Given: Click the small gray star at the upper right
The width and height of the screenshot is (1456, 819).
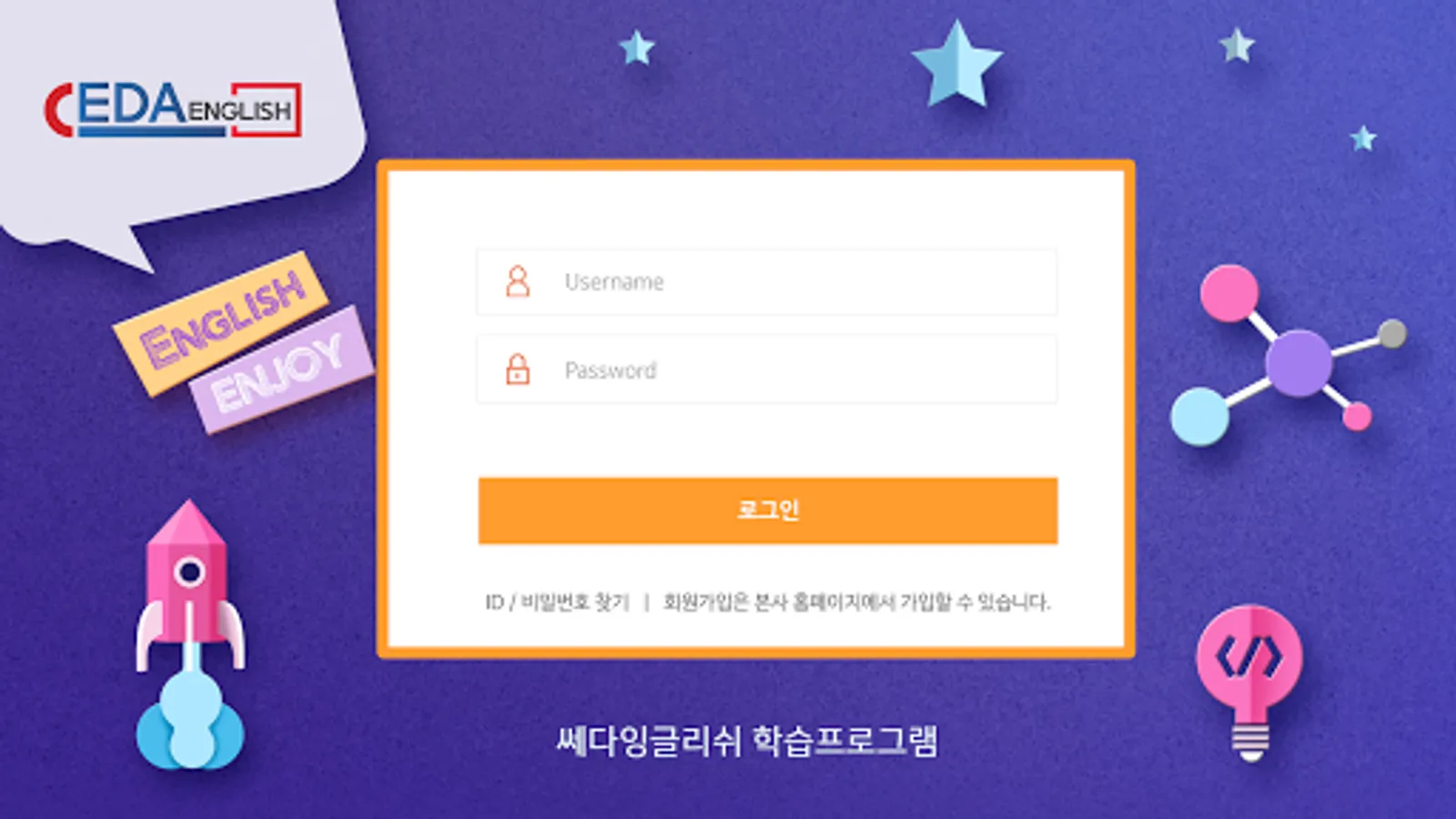Looking at the screenshot, I should tap(1237, 45).
